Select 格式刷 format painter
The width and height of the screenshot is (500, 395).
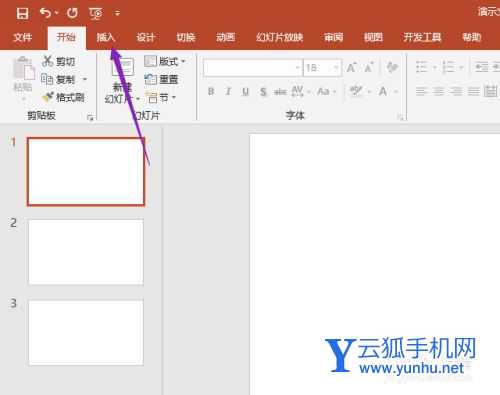tap(63, 97)
